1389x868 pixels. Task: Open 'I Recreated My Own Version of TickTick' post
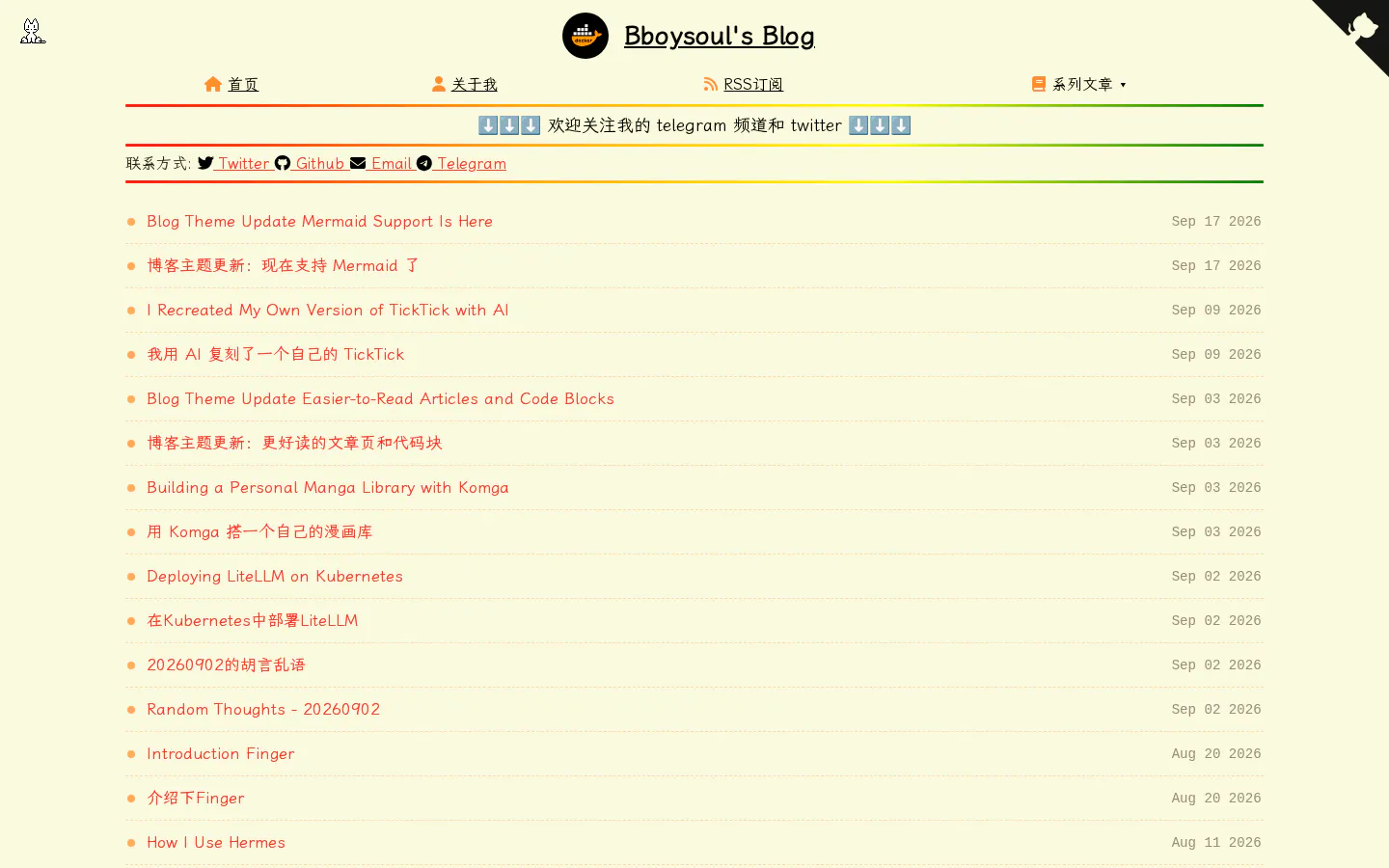click(328, 310)
